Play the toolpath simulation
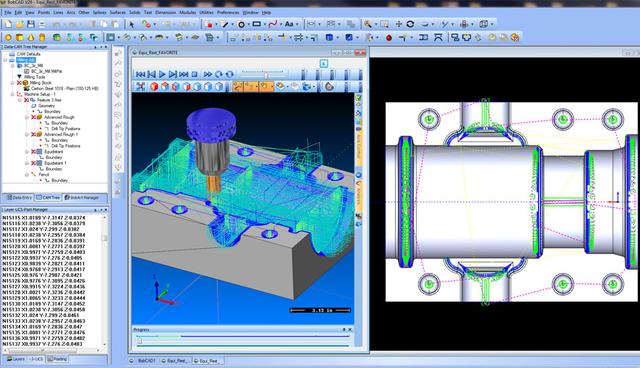The width and height of the screenshot is (640, 368). 162,74
